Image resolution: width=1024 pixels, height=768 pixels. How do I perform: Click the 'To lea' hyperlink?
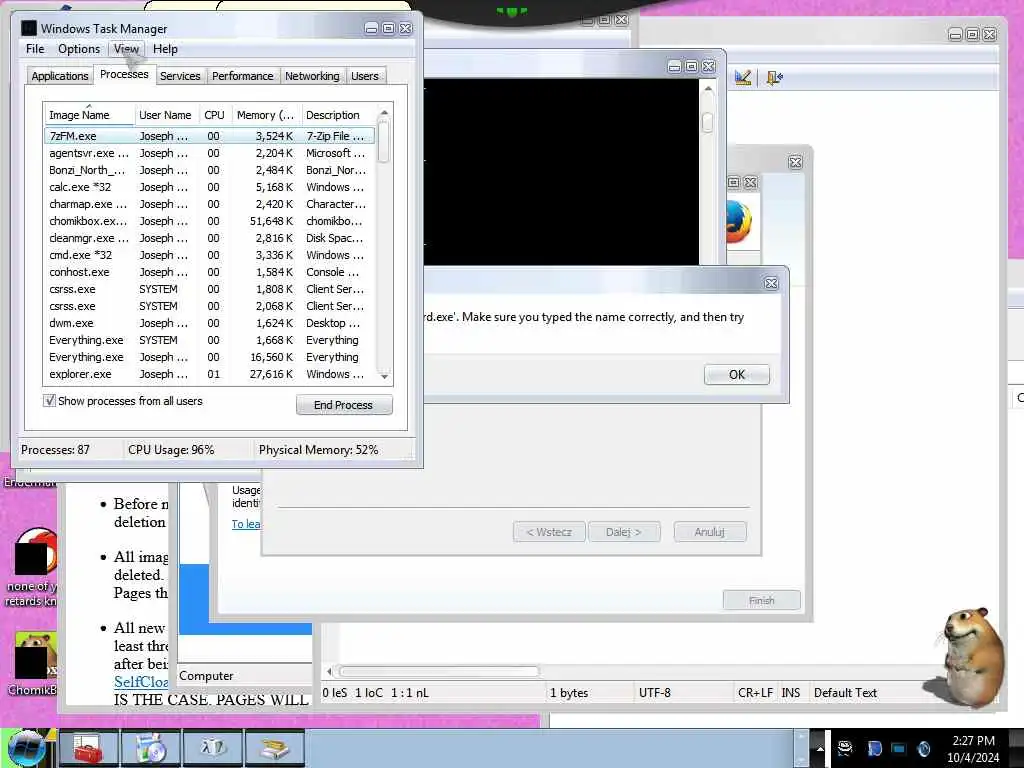pos(246,524)
